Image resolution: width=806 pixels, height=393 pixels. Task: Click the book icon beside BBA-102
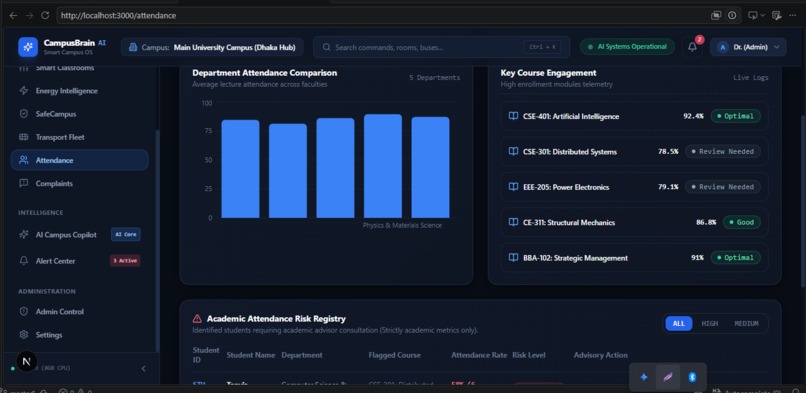coord(513,258)
